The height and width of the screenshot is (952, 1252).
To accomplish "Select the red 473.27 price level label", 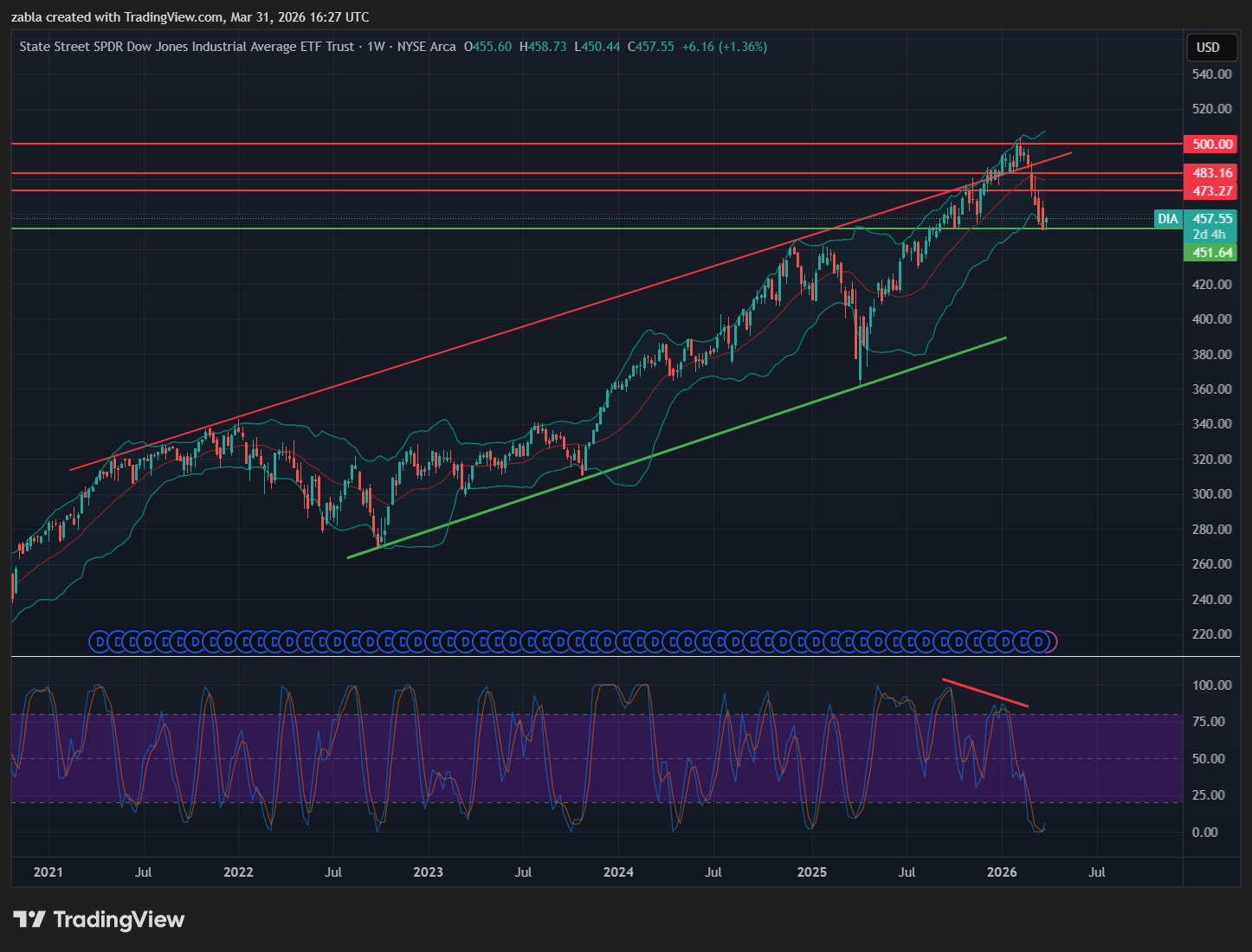I will point(1211,191).
